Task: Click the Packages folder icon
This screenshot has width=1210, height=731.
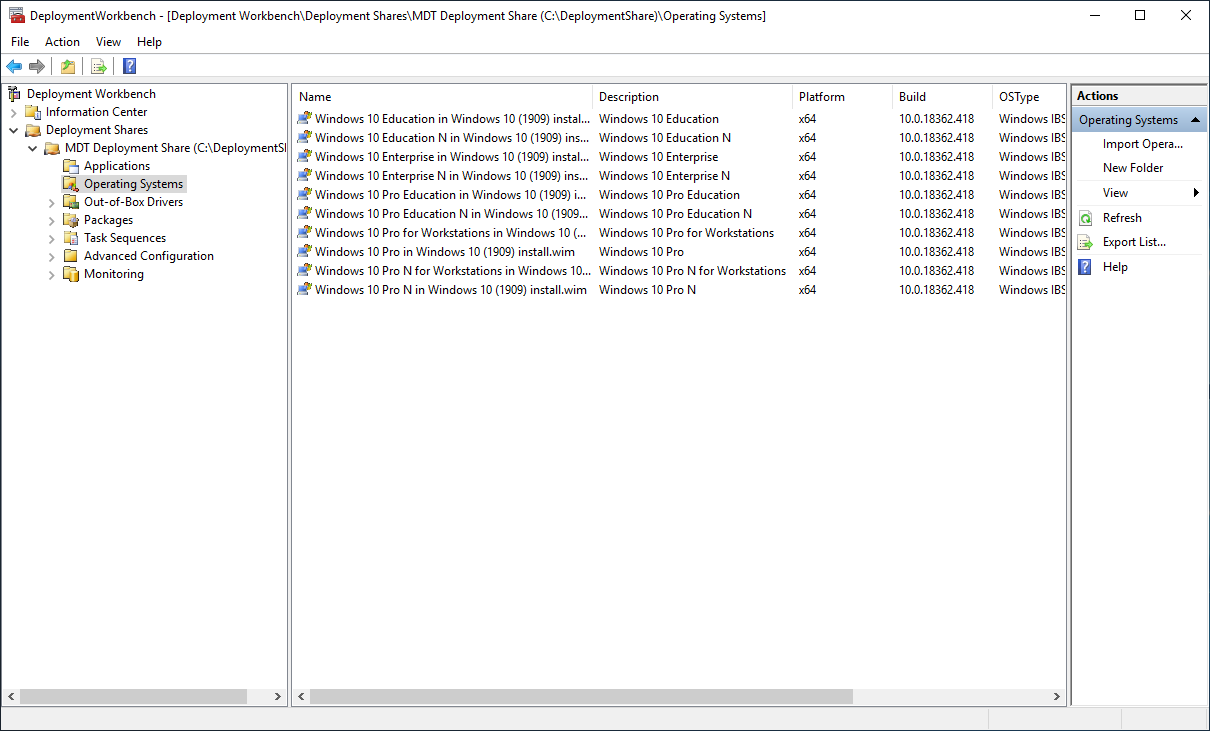Action: click(70, 220)
